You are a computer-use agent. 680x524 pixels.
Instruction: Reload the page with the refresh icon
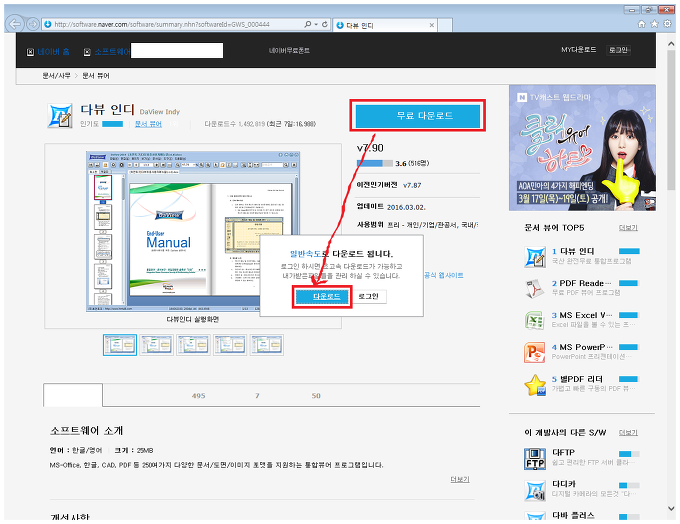(x=324, y=24)
